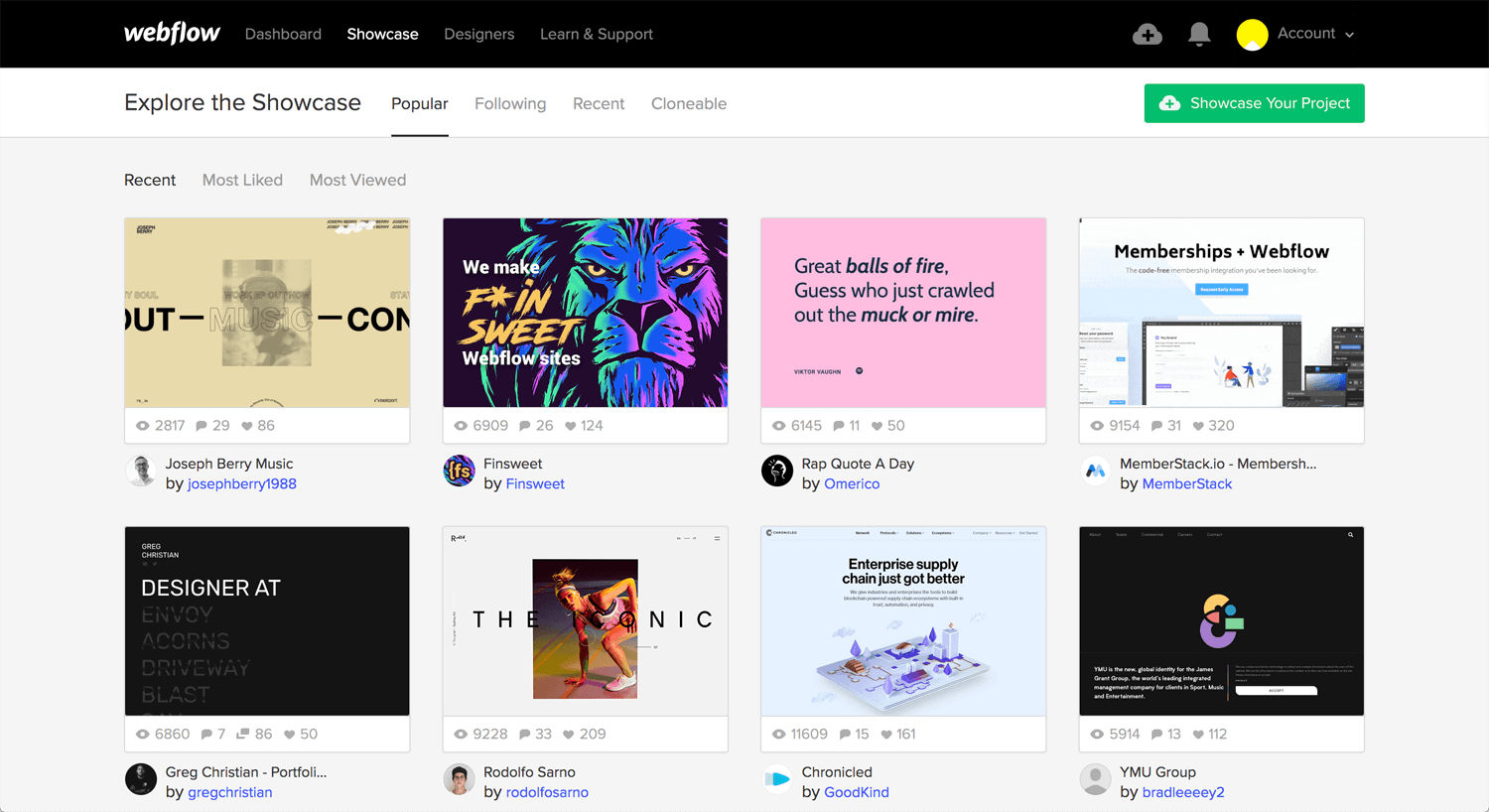Click the Finsweet author link
Screen dimensions: 1489x812
[x=535, y=484]
